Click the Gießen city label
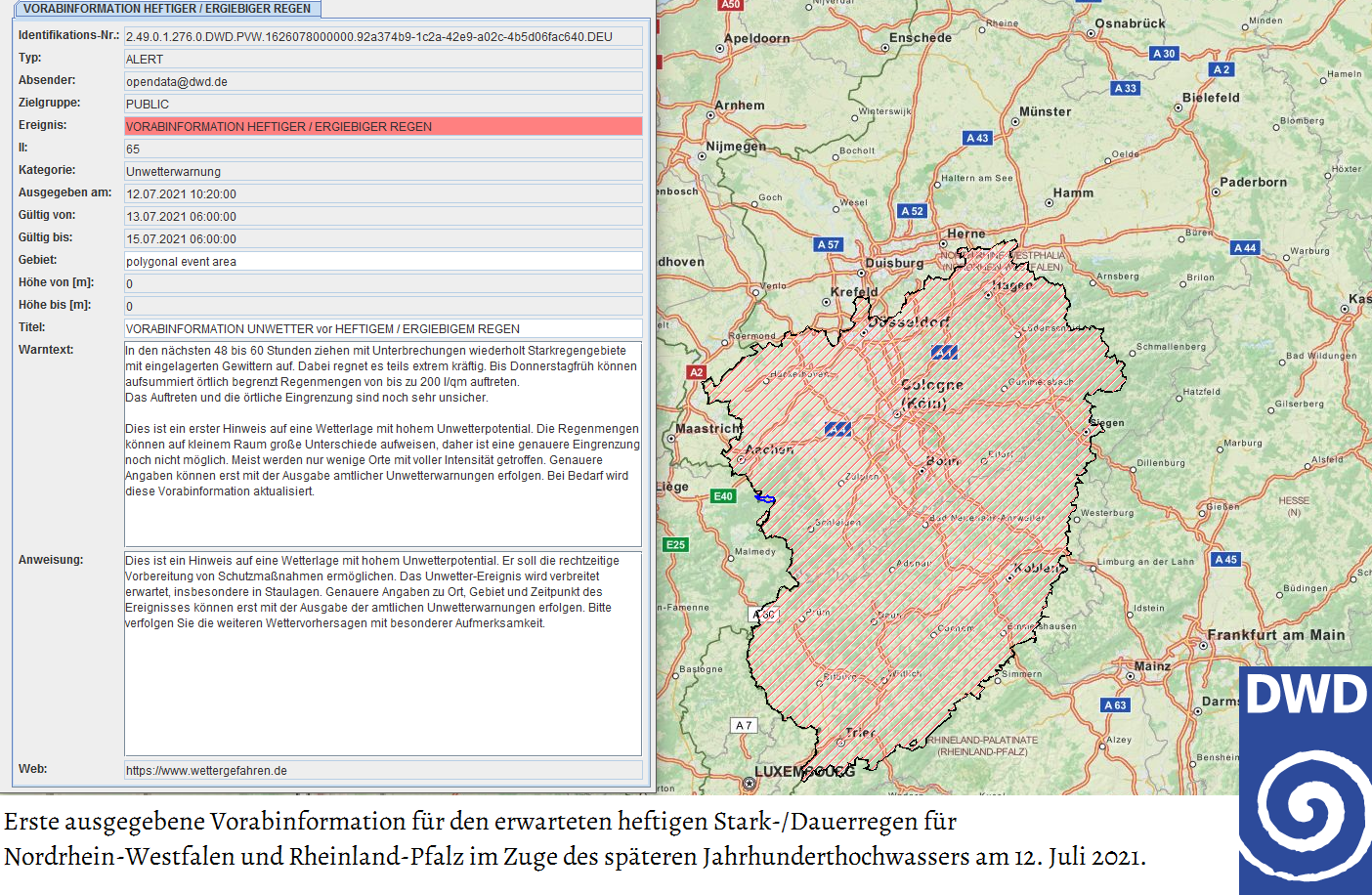 pyautogui.click(x=1222, y=507)
